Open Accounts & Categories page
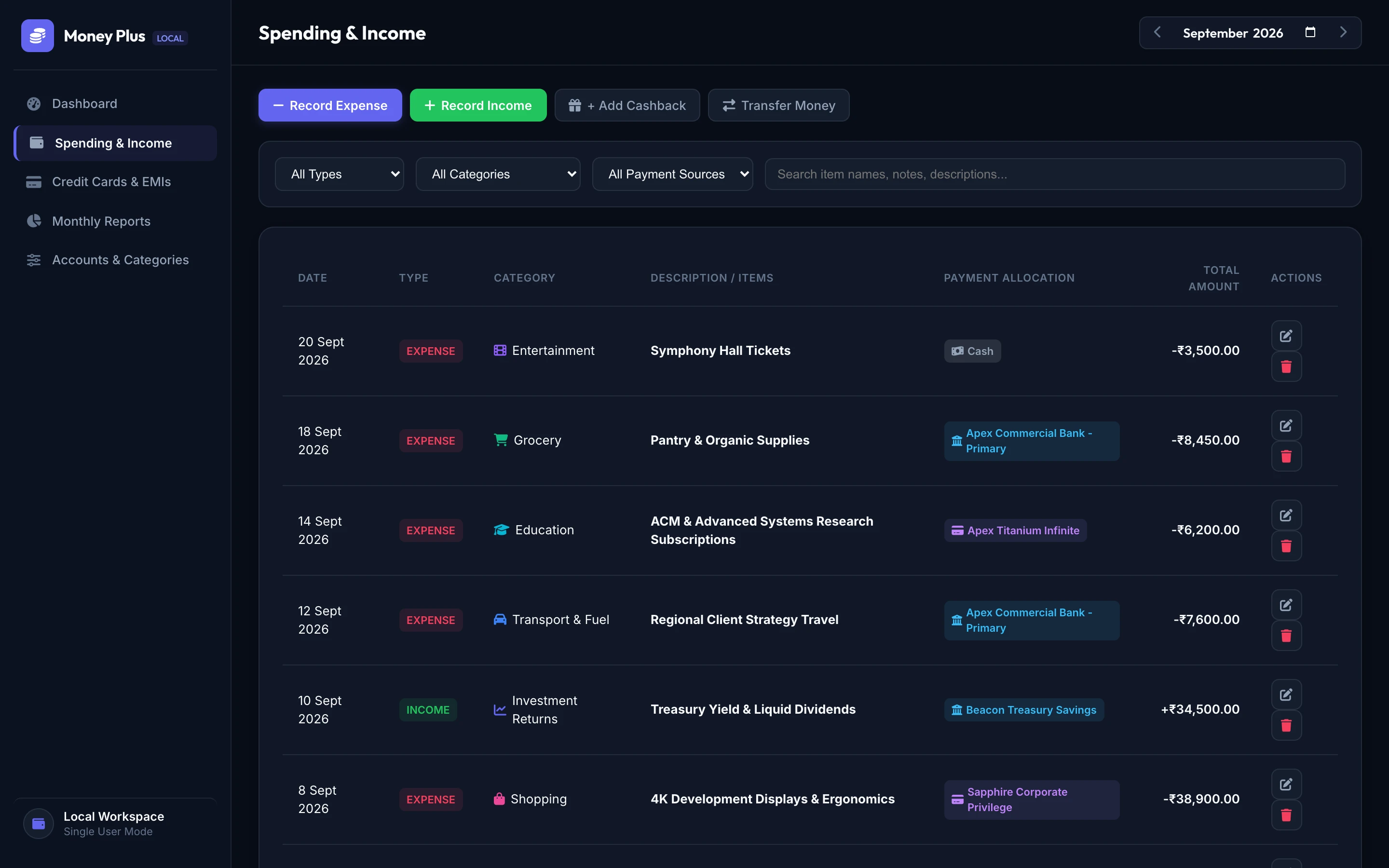This screenshot has width=1389, height=868. tap(115, 260)
